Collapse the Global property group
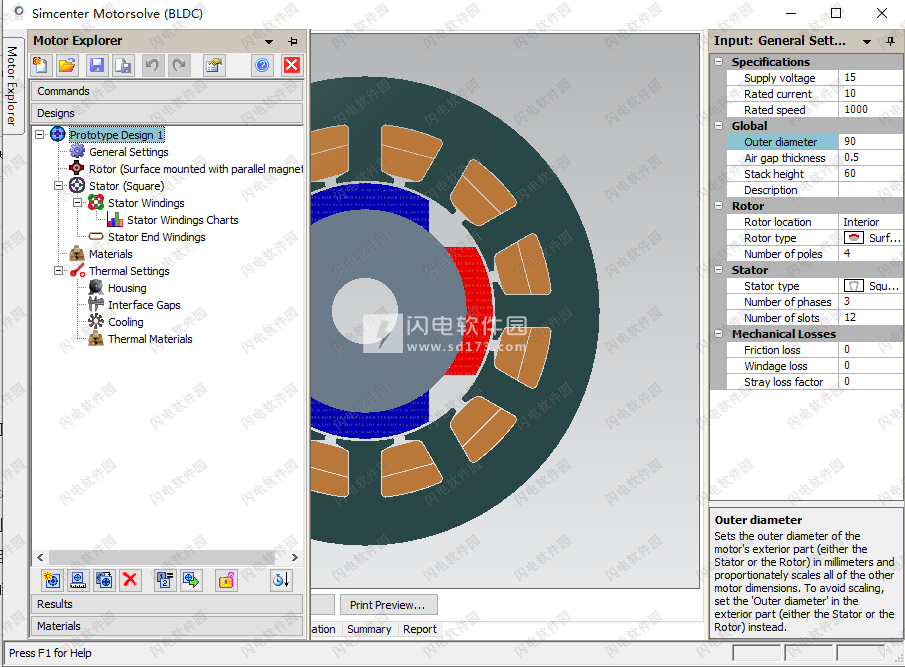This screenshot has width=905, height=667. pyautogui.click(x=719, y=125)
